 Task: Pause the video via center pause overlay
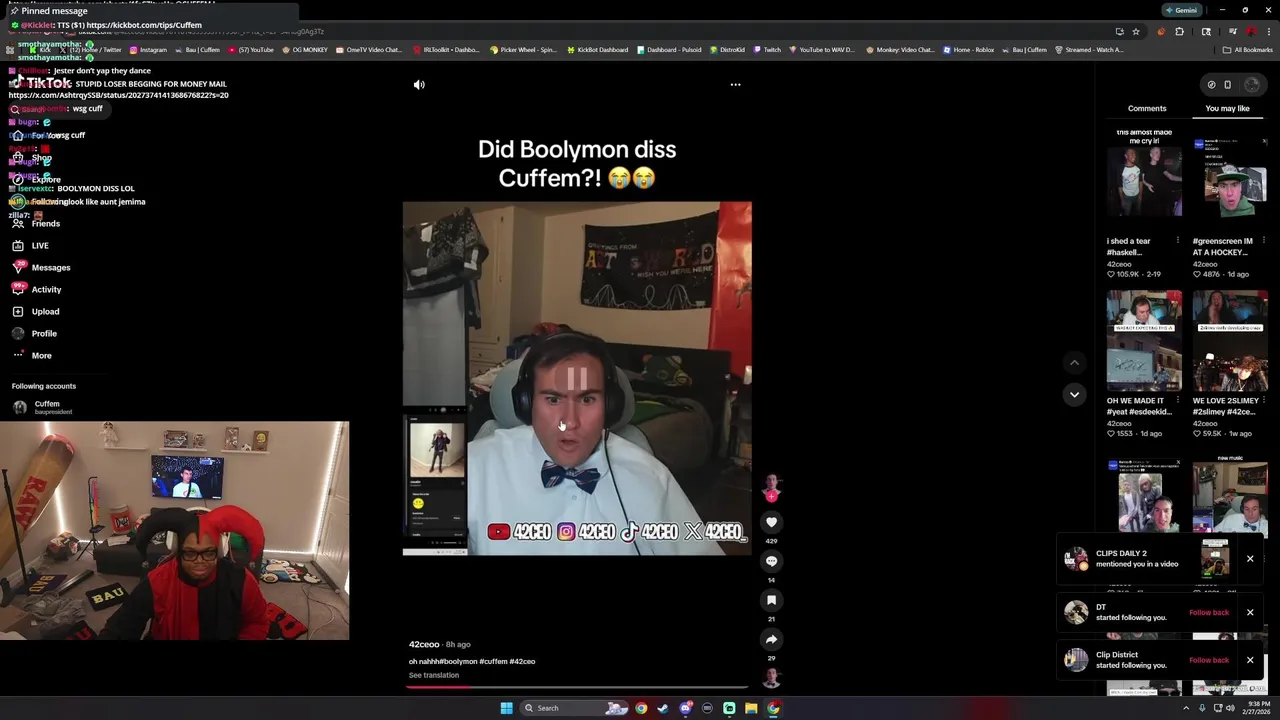(577, 378)
